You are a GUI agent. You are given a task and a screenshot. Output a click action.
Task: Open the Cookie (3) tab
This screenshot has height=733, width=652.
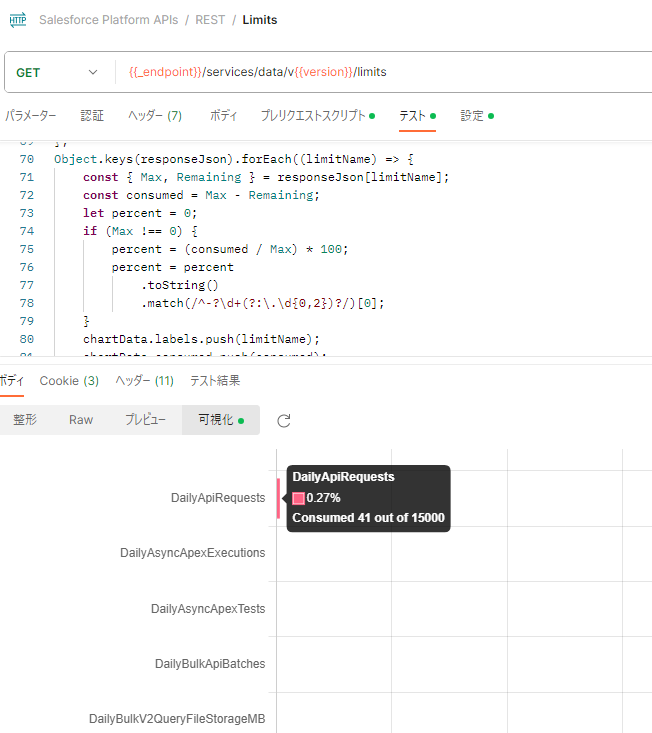(69, 381)
